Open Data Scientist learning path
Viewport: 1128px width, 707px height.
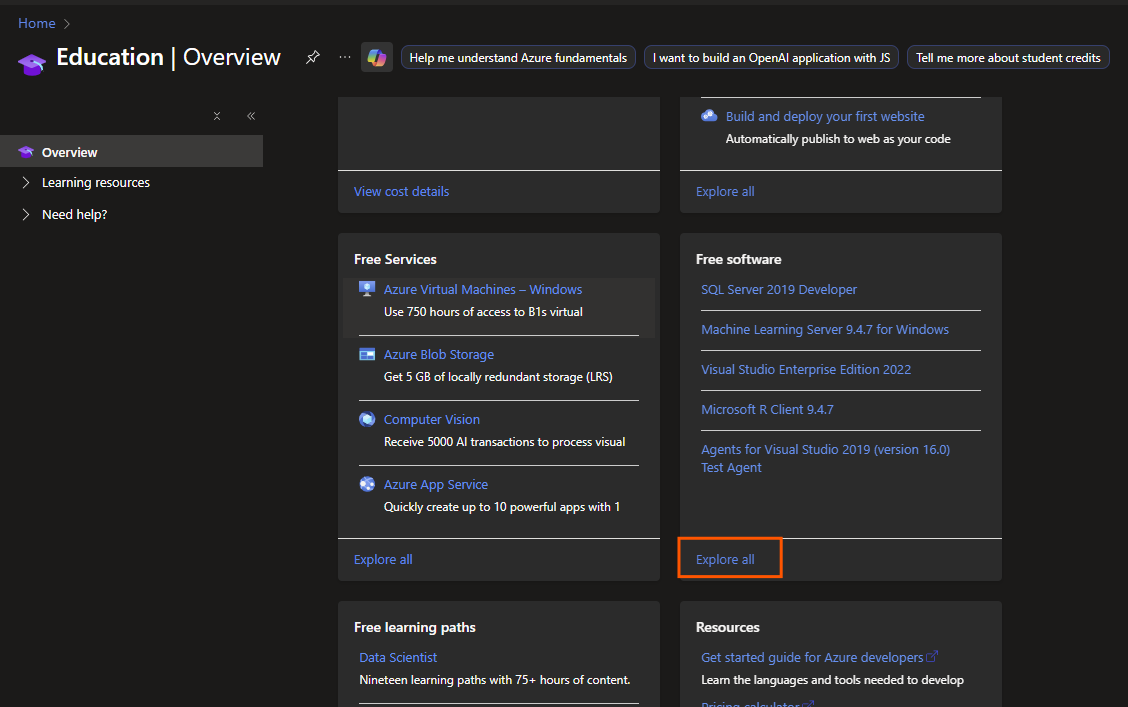click(x=398, y=657)
